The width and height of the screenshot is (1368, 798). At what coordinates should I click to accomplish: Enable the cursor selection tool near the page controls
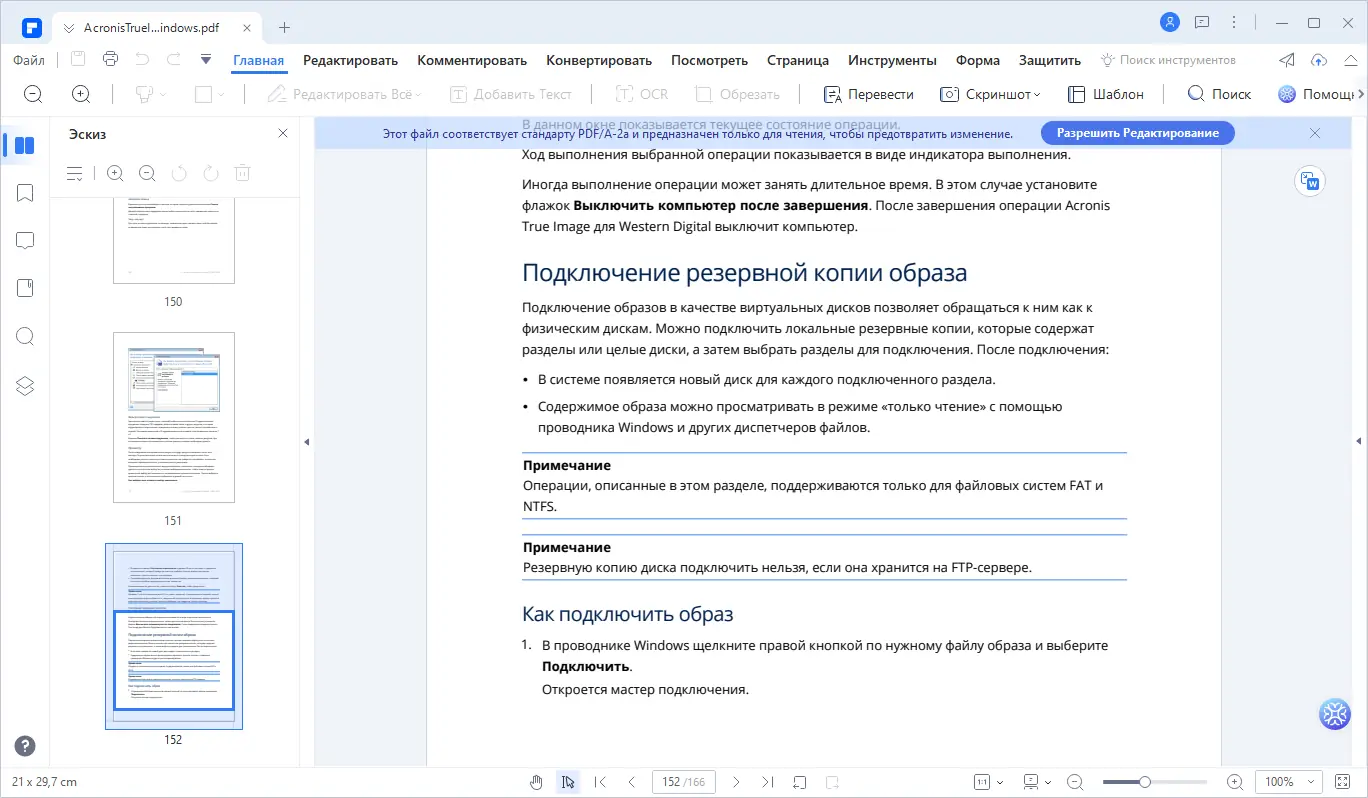click(x=568, y=781)
